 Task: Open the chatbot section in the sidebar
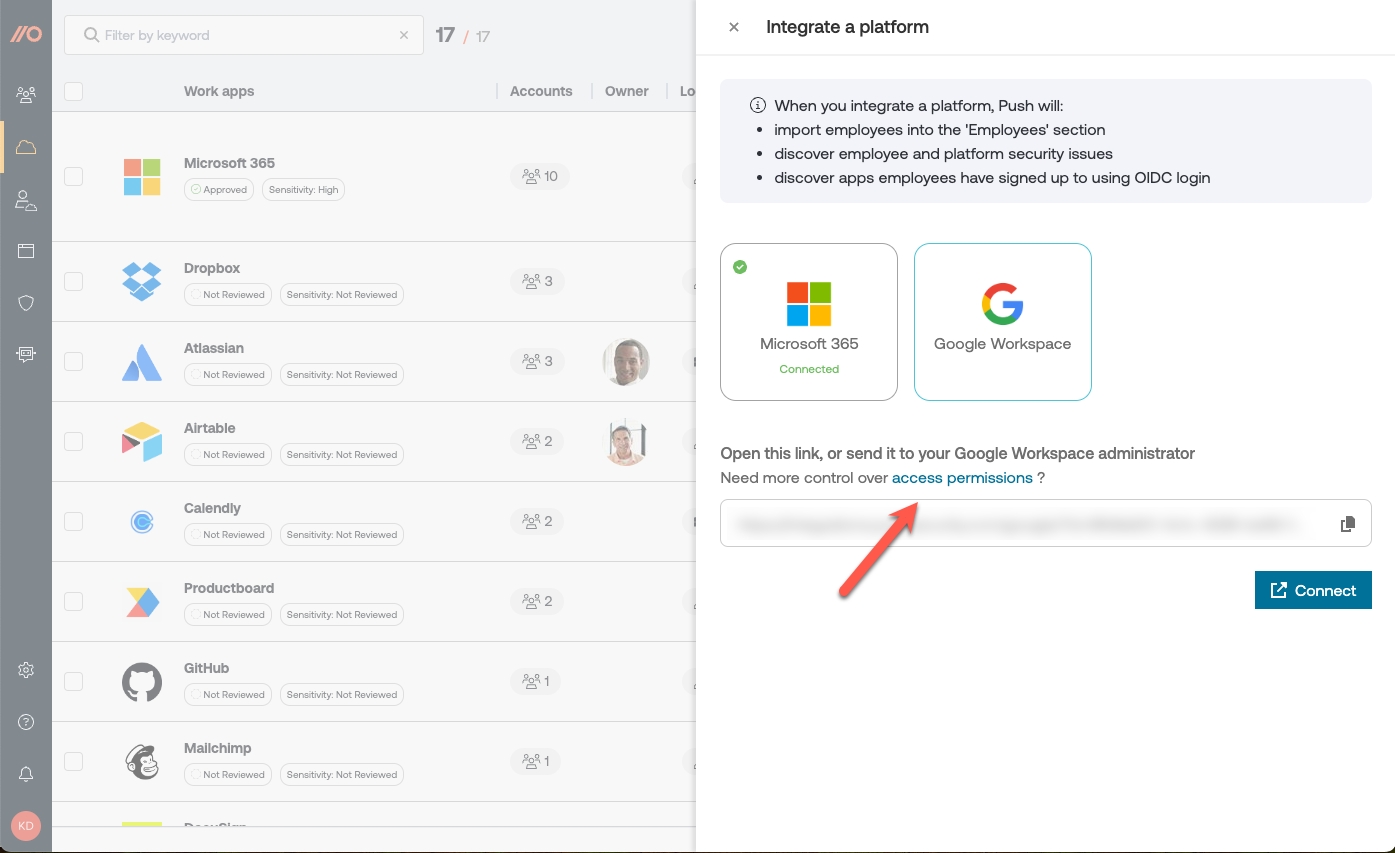(26, 354)
